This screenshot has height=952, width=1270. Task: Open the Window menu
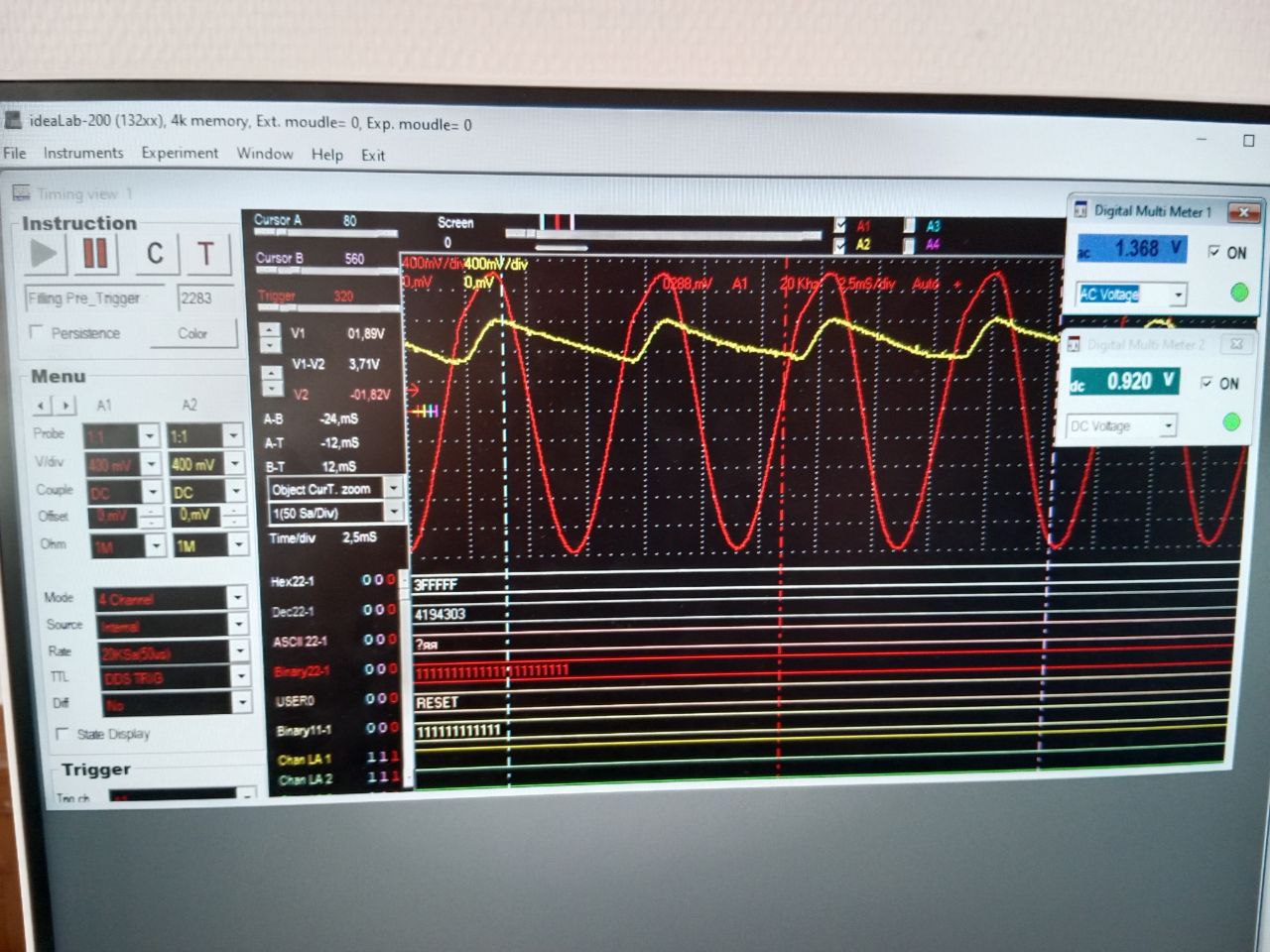(265, 154)
